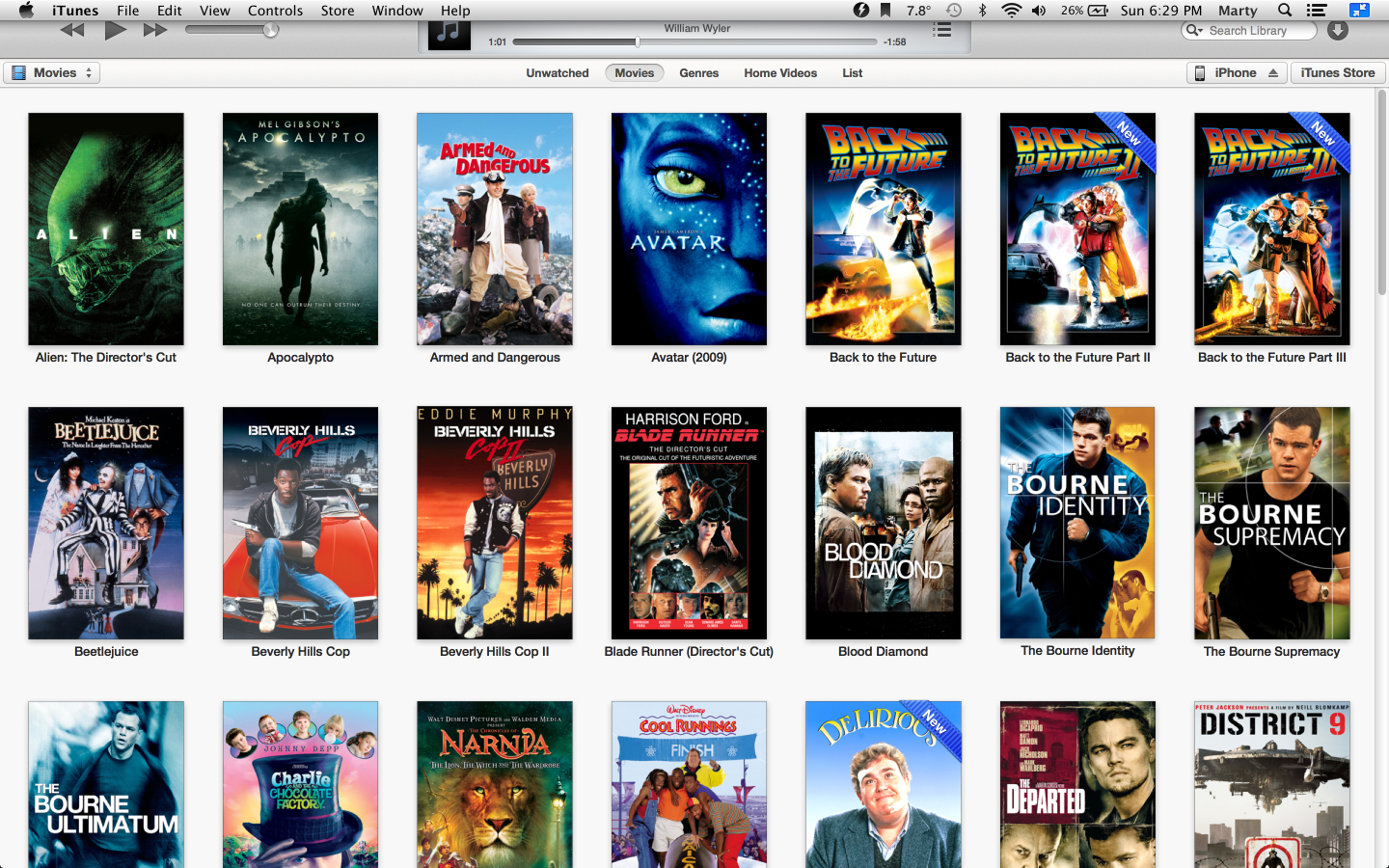
Task: Open the Time Machine menu bar icon
Action: point(953,11)
